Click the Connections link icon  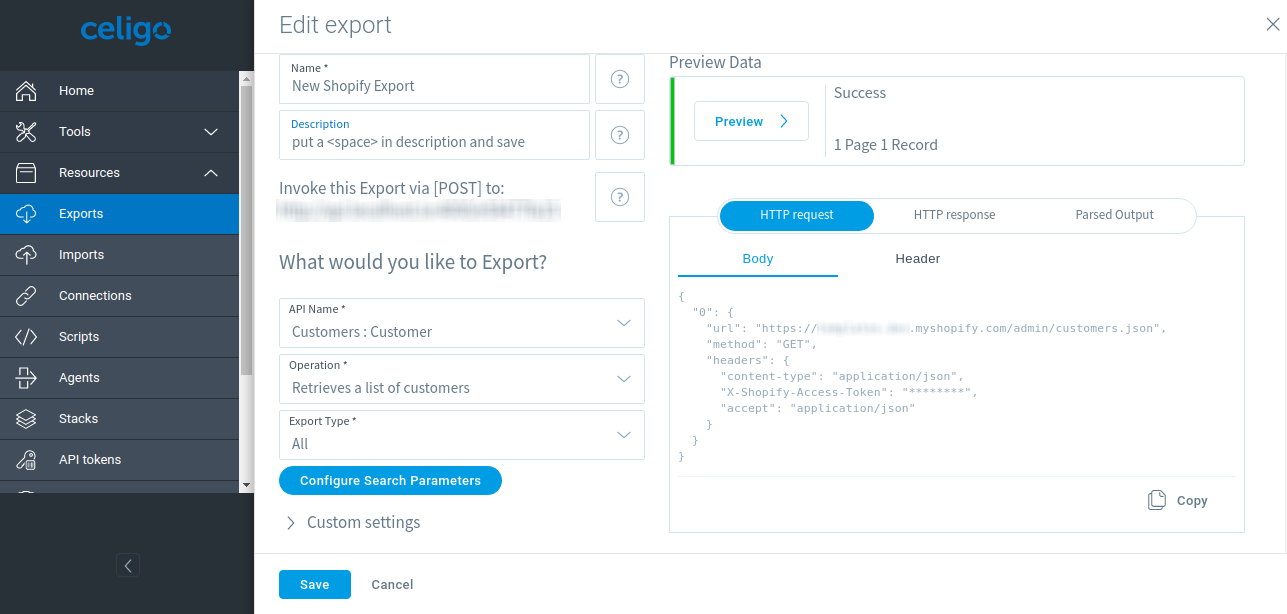pos(27,296)
